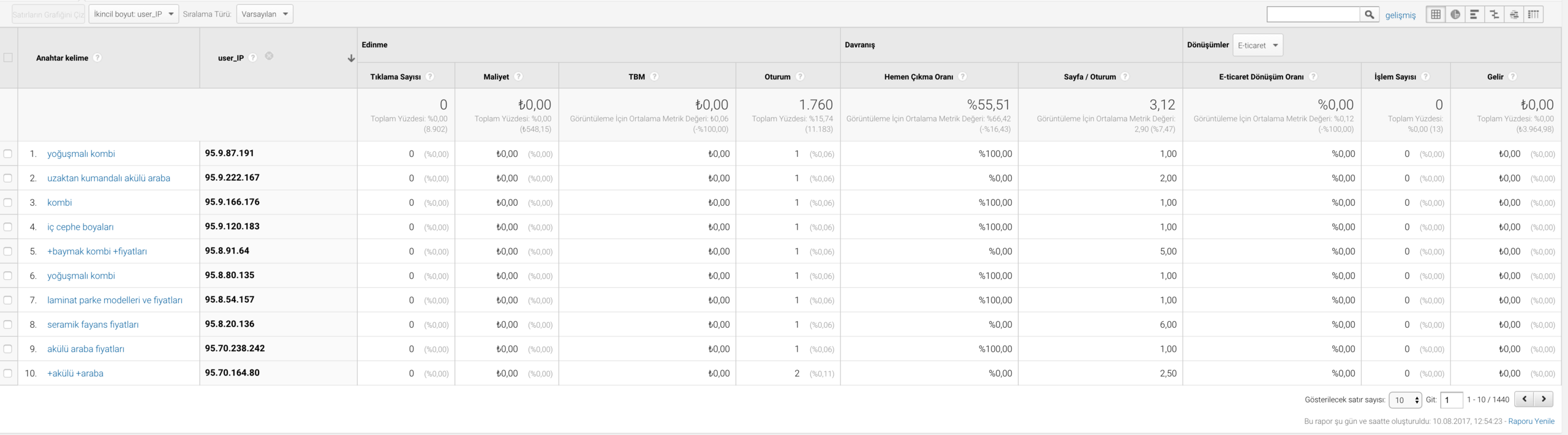Viewport: 1568px width, 435px height.
Task: Check the iç cephe boyaları row
Action: tap(8, 227)
